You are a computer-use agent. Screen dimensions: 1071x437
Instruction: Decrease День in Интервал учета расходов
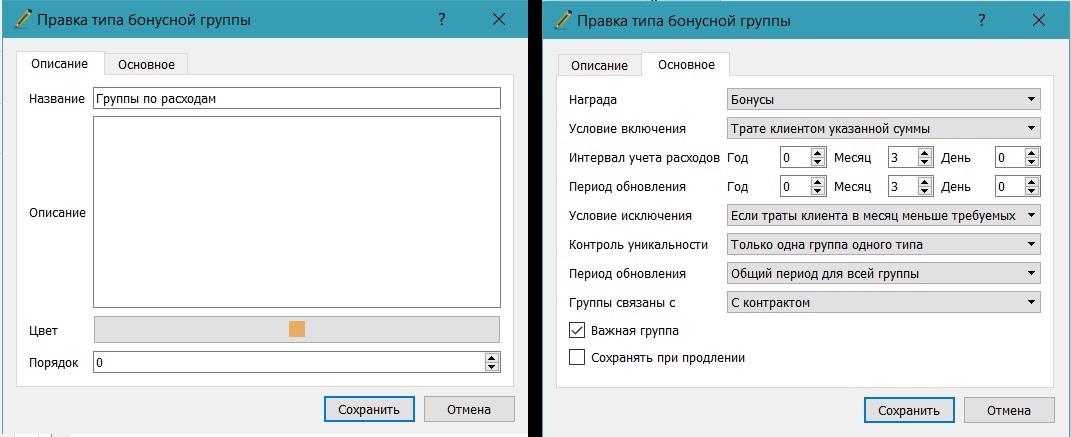click(1032, 163)
